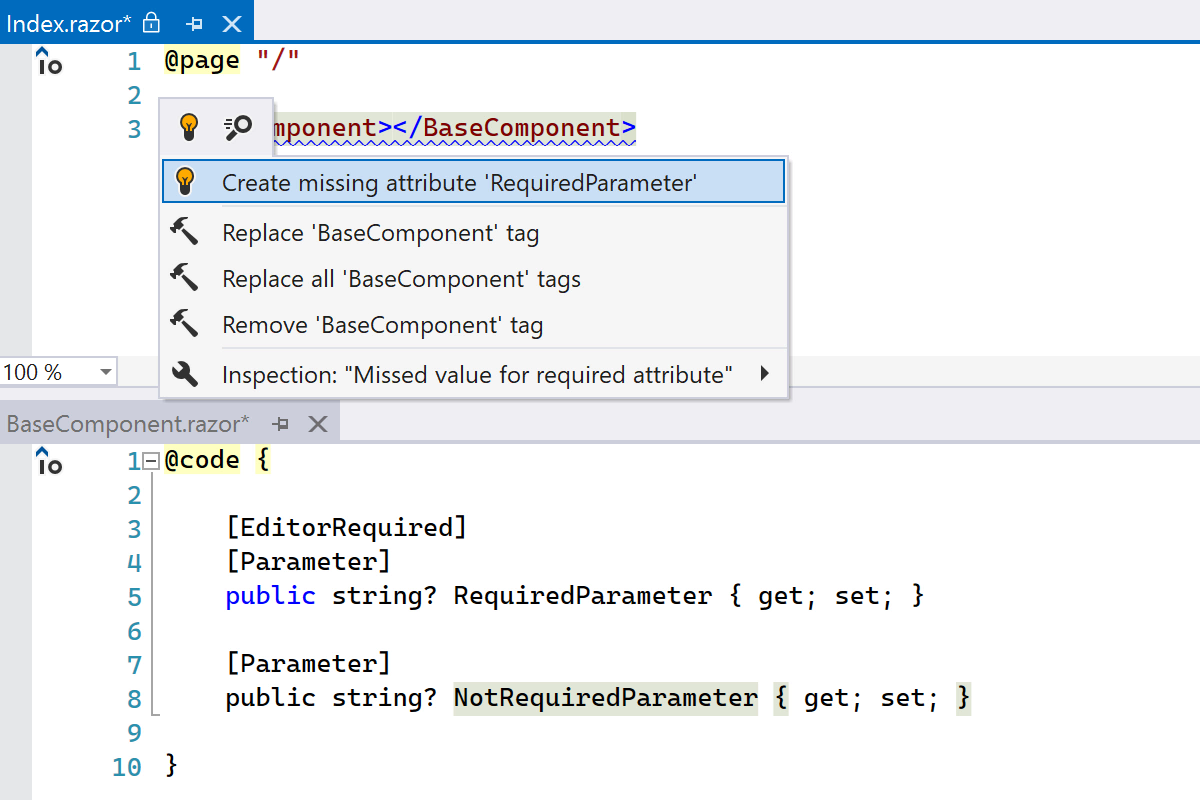Choose Replace all 'BaseComponent' tags
Image resolution: width=1200 pixels, height=800 pixels.
point(401,279)
